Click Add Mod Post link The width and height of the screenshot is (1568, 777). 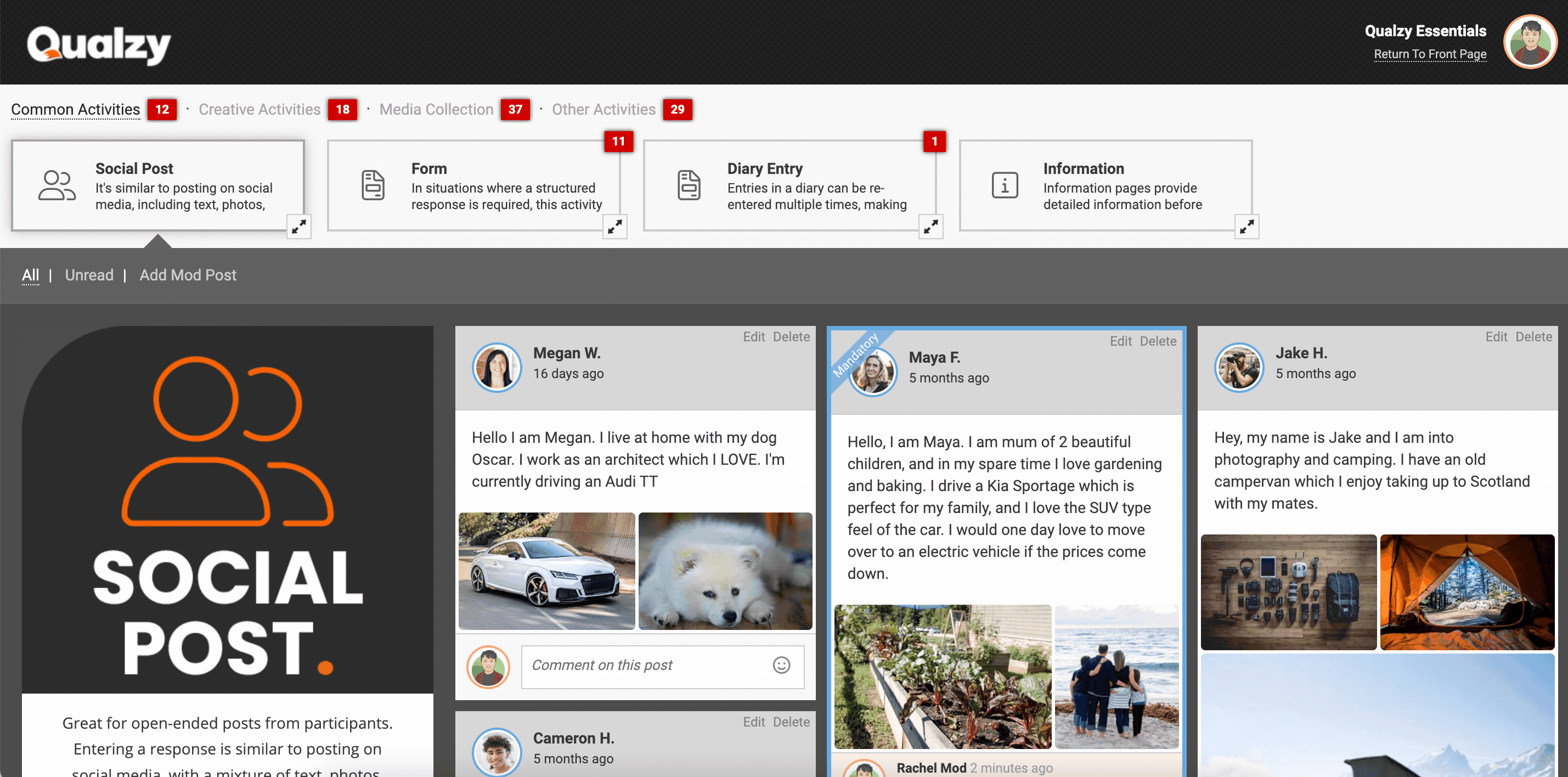pos(188,275)
